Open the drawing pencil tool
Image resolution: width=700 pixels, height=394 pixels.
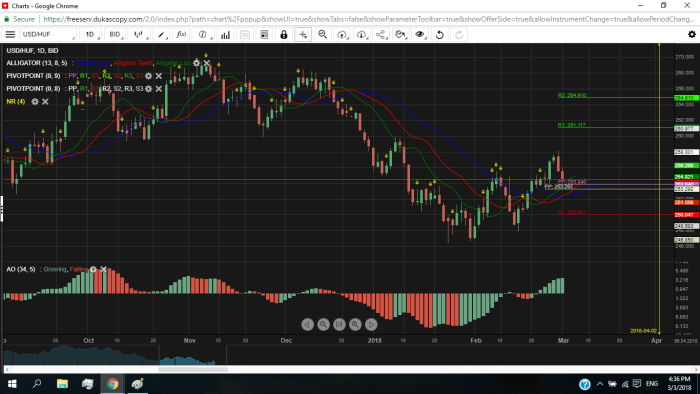tap(161, 34)
